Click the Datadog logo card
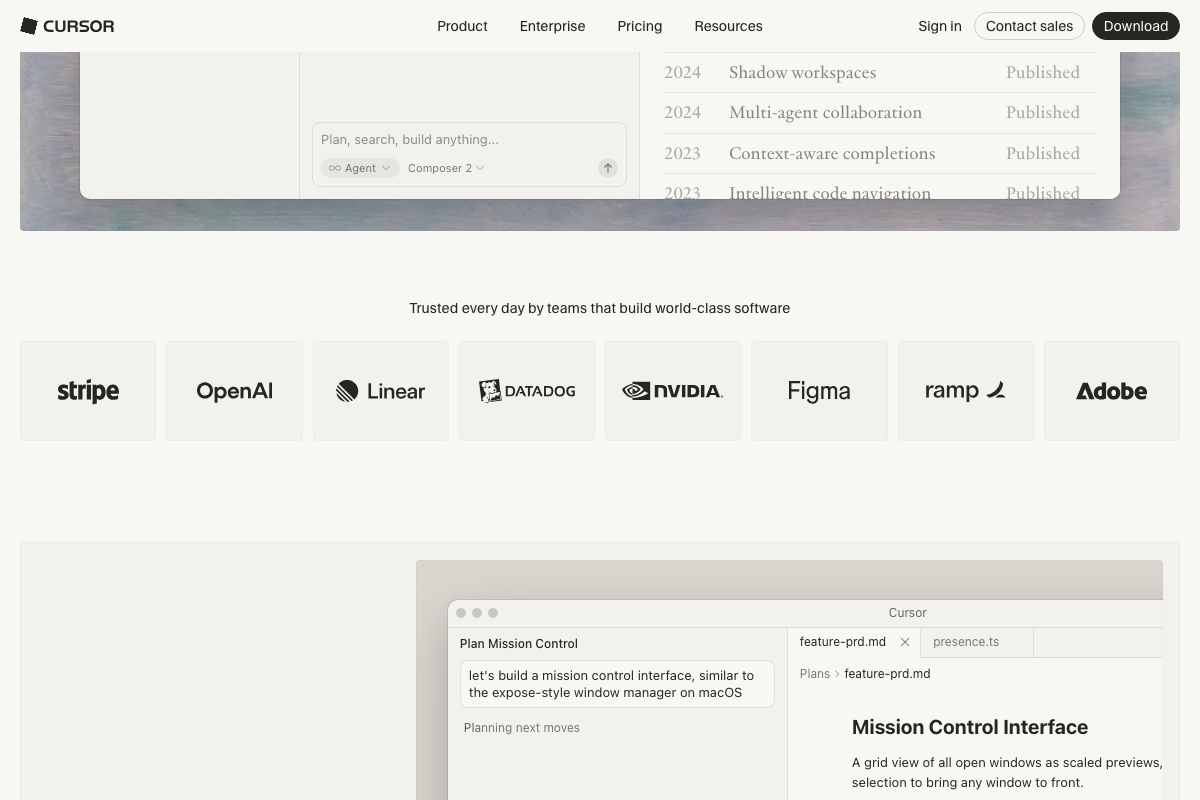Image resolution: width=1200 pixels, height=800 pixels. [x=527, y=391]
